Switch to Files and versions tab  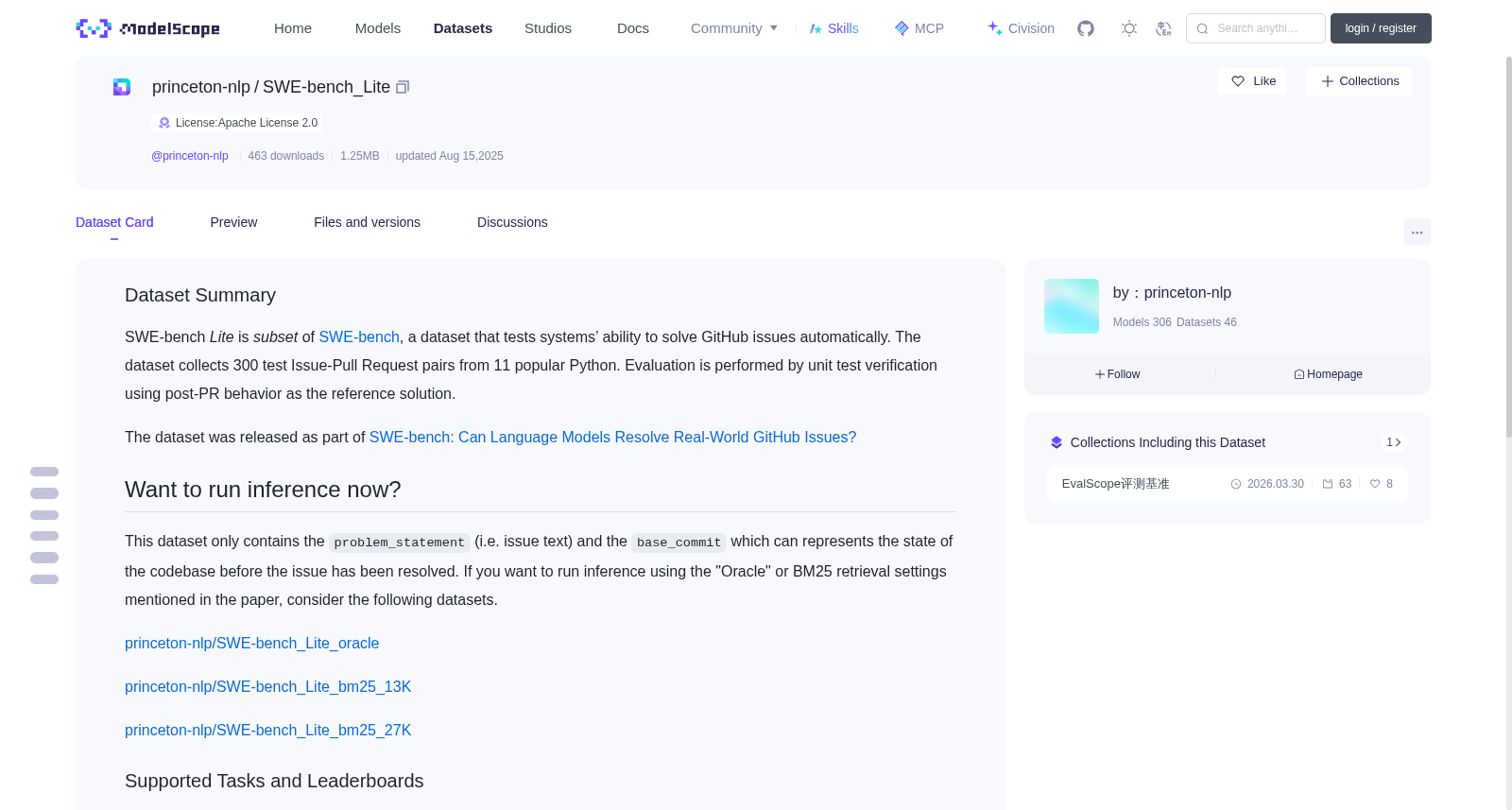pos(367,222)
